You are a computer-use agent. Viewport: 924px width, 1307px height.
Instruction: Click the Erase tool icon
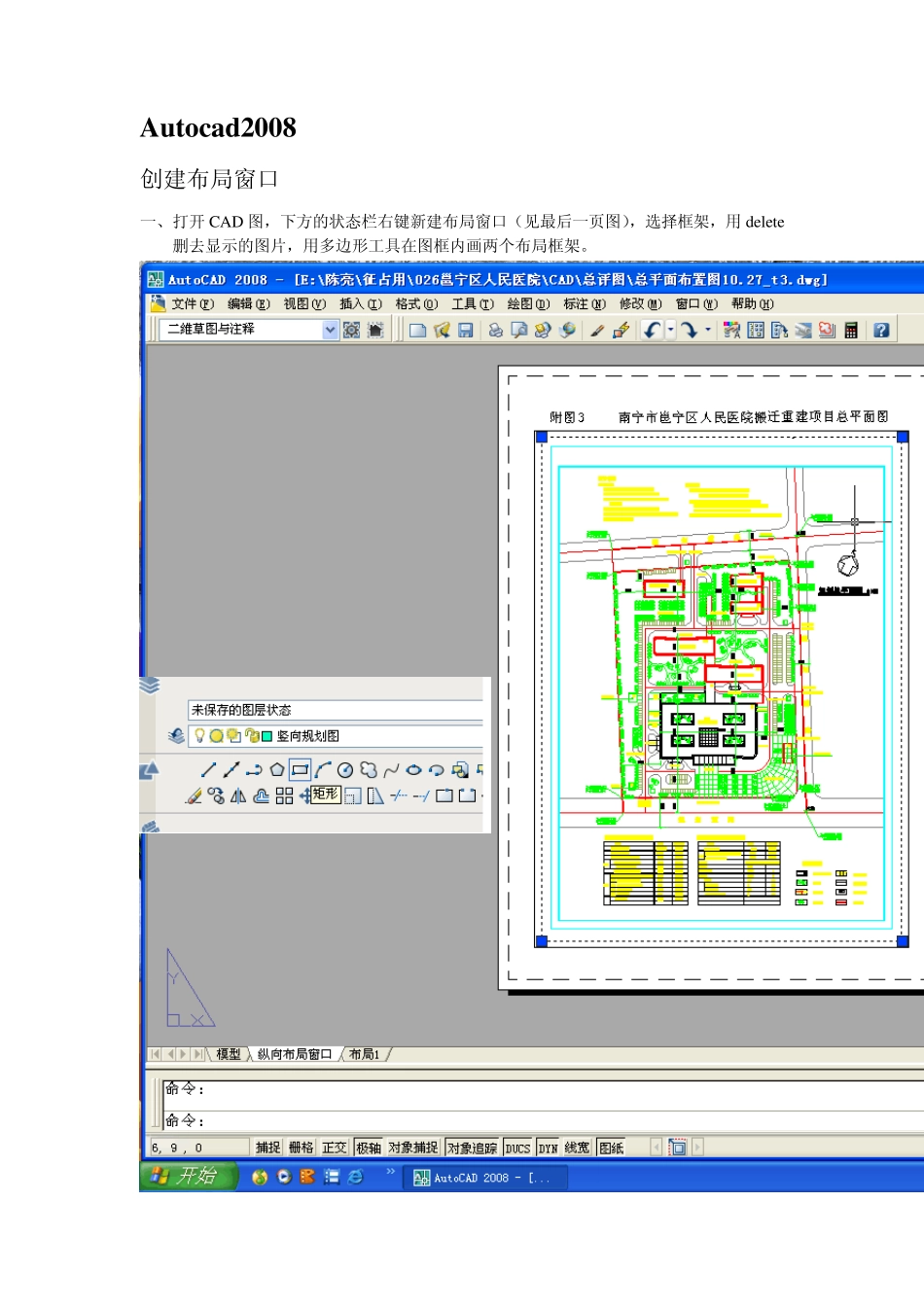(194, 796)
